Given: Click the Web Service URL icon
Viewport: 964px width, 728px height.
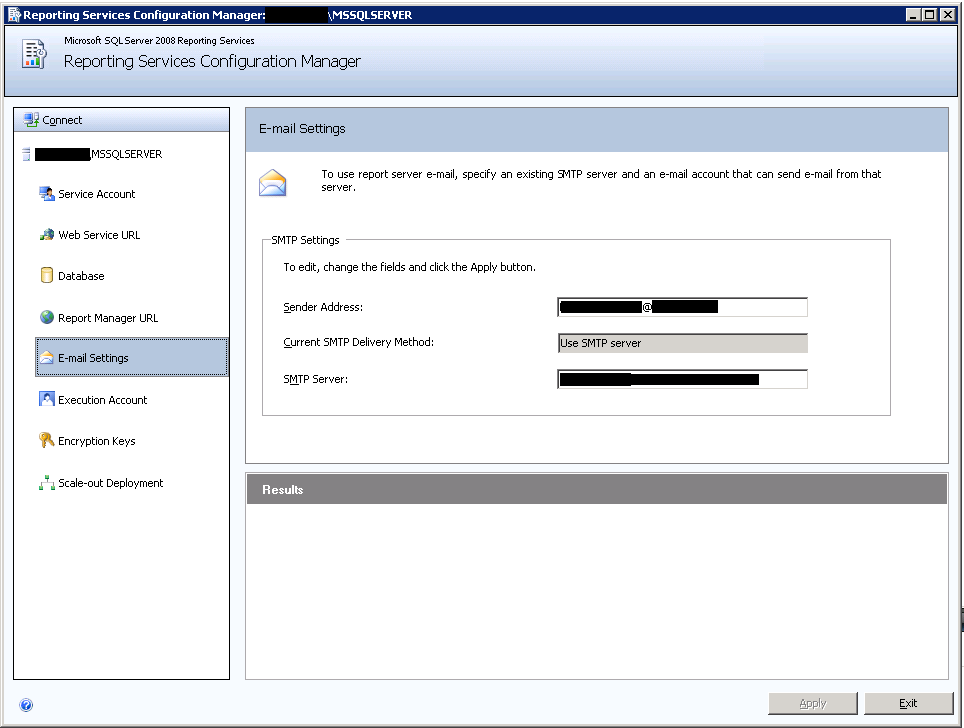Looking at the screenshot, I should coord(47,235).
